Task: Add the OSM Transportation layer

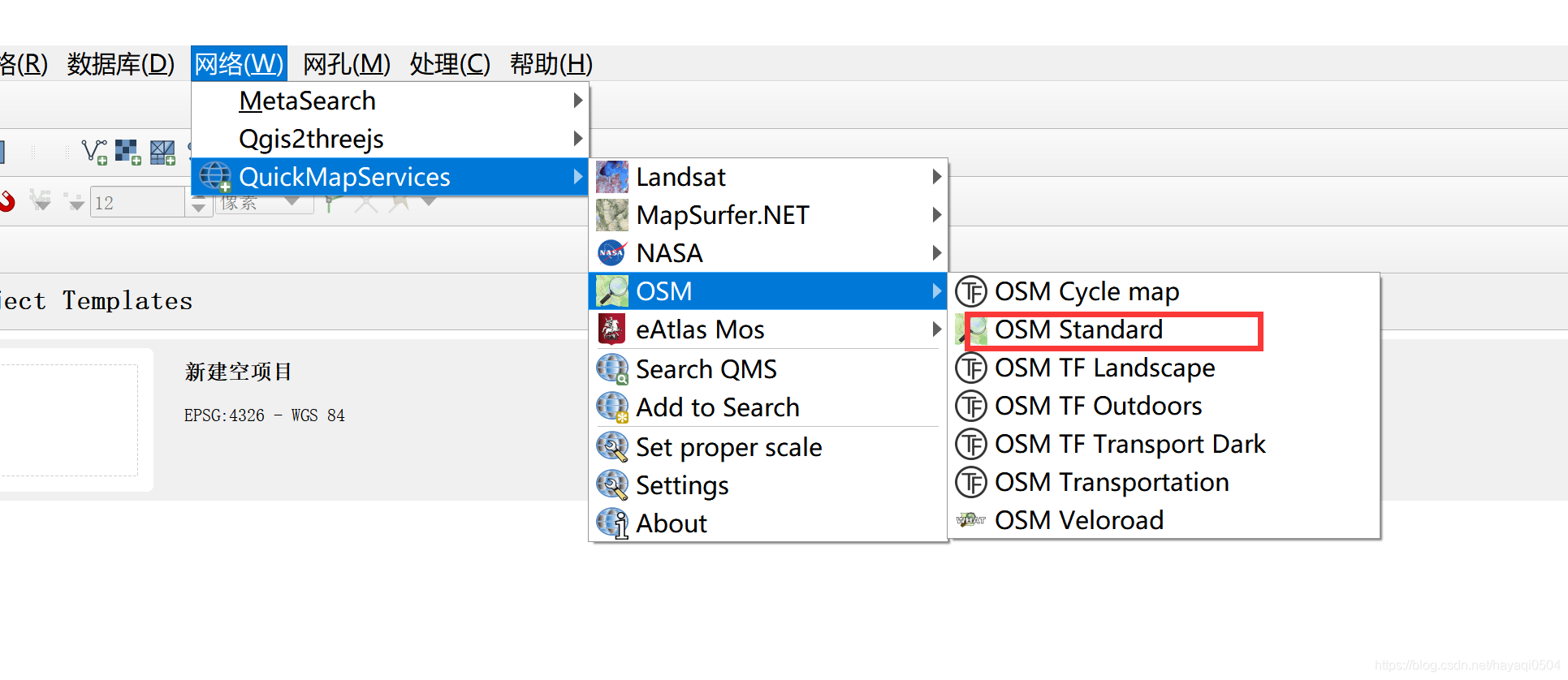Action: point(1164,482)
